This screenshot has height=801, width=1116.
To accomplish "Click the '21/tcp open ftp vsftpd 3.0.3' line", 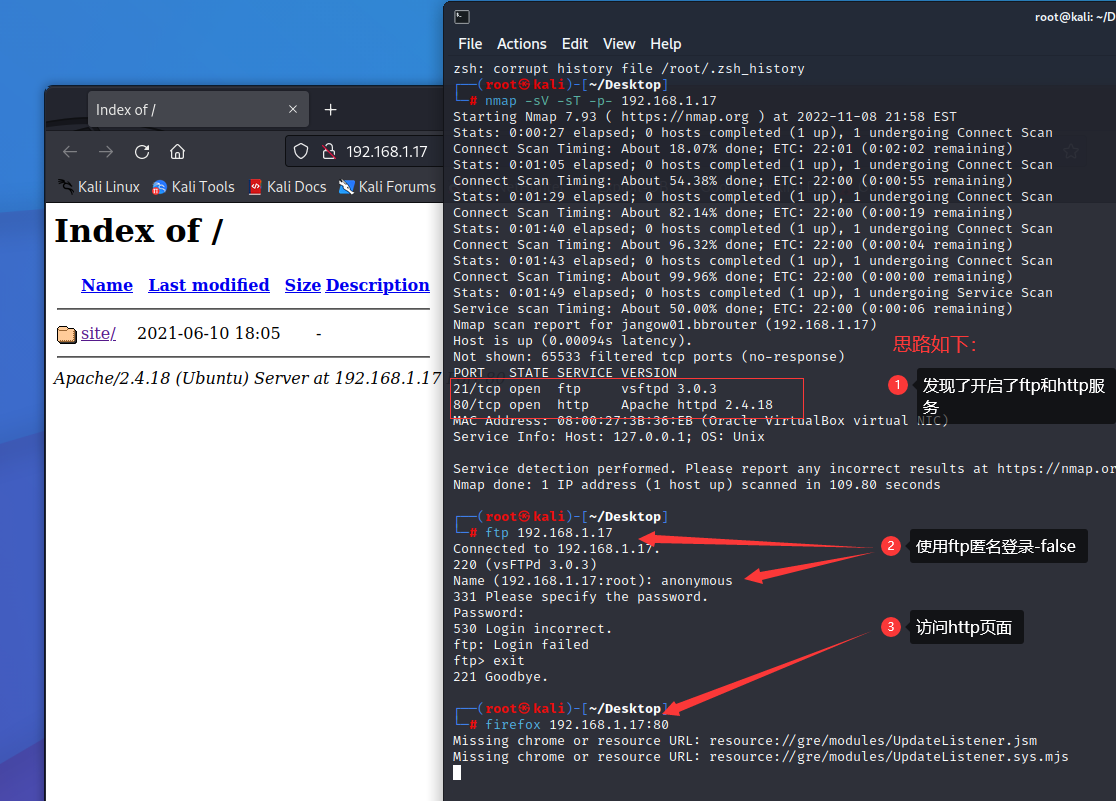I will click(585, 389).
